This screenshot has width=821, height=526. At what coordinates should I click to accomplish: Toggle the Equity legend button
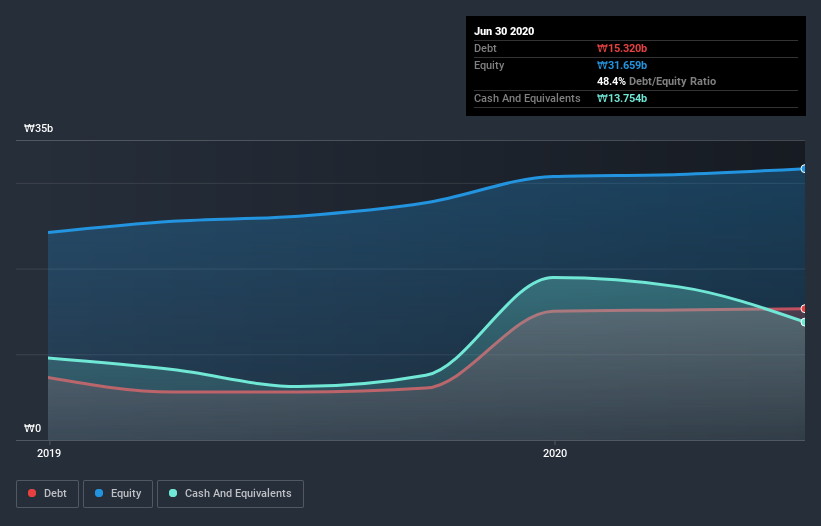118,494
